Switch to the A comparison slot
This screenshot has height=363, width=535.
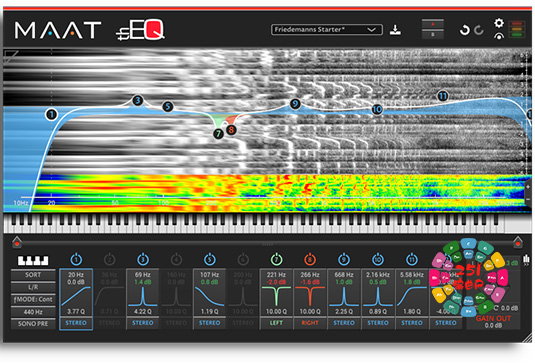click(x=433, y=24)
